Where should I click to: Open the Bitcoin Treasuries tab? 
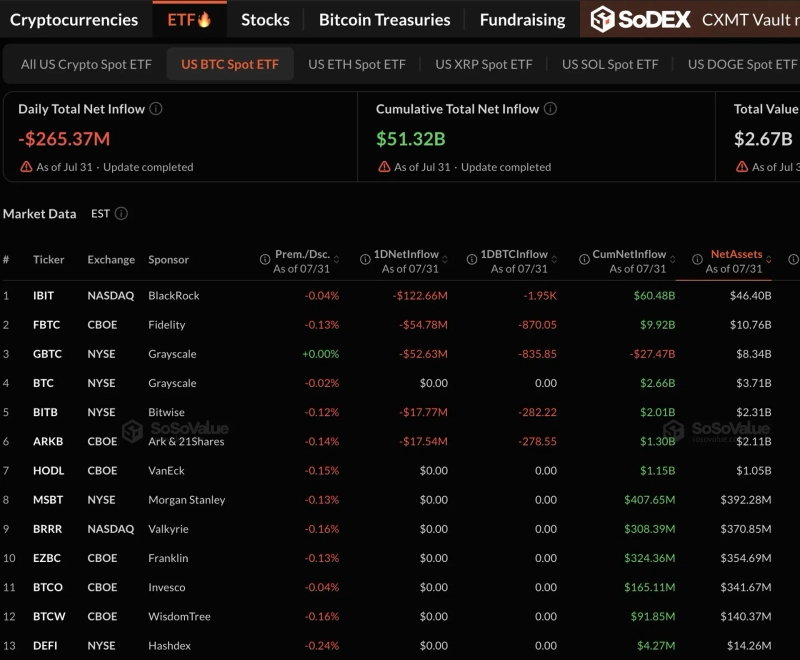(385, 20)
